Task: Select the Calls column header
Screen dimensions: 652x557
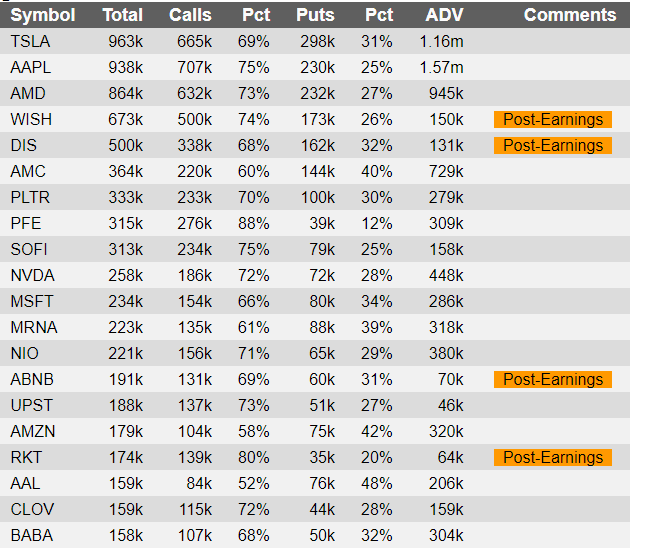Action: 190,15
